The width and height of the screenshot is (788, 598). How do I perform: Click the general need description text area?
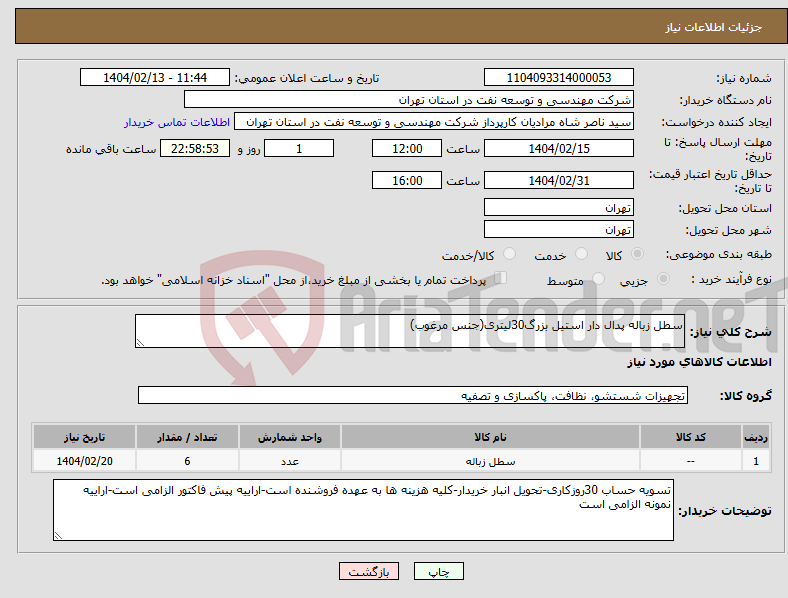[x=410, y=331]
